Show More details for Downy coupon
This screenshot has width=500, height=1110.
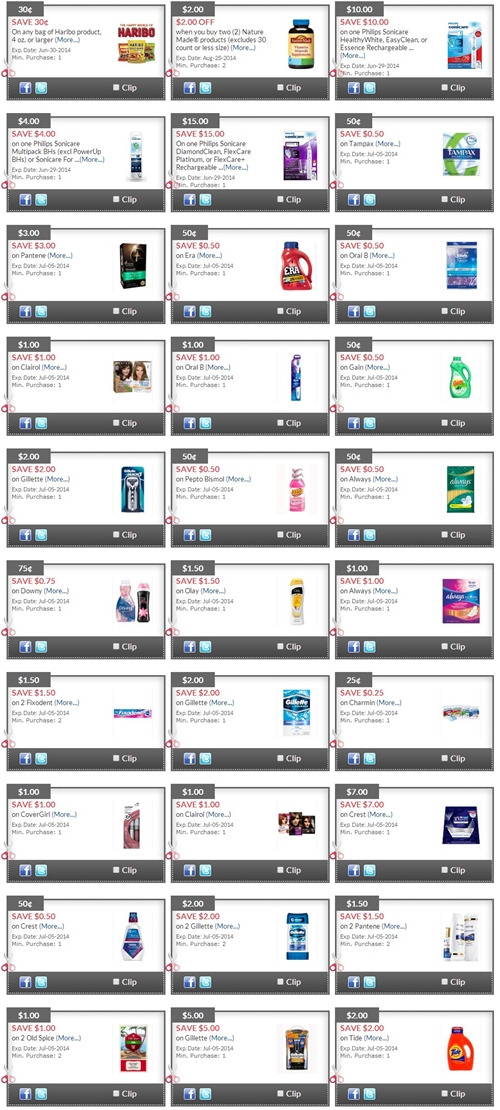click(57, 591)
